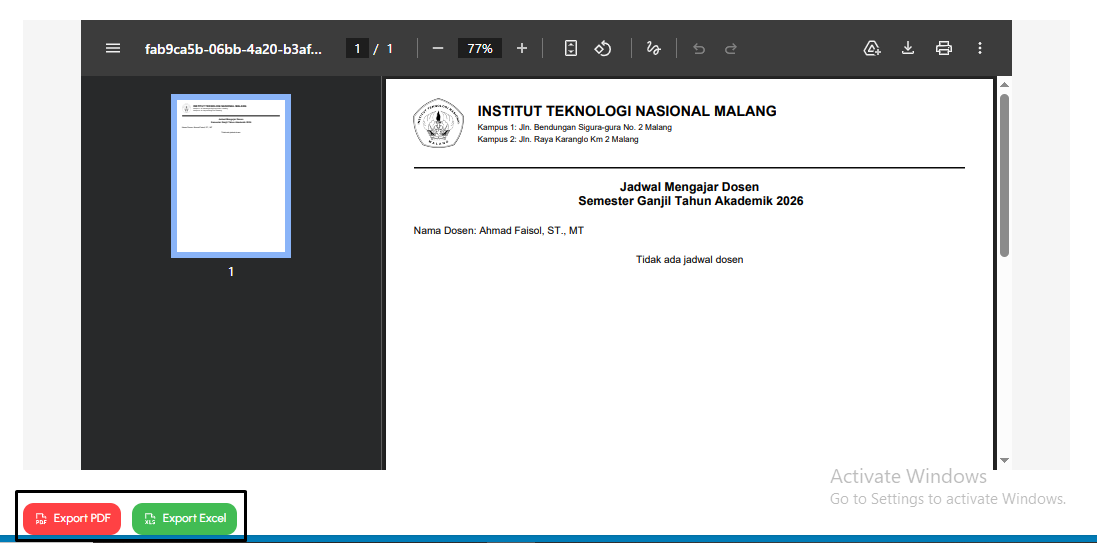Click the redo arrow icon
The image size is (1097, 543).
coord(730,48)
